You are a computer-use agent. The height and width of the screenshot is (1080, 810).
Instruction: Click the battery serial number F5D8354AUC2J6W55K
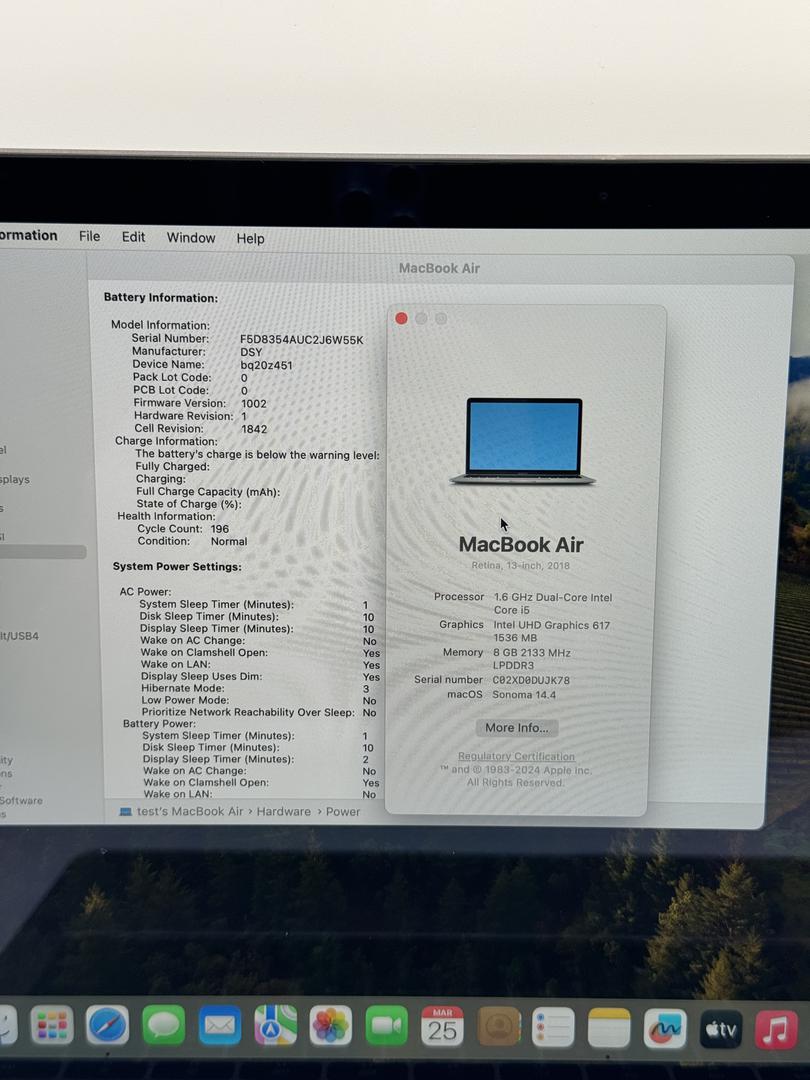(302, 339)
